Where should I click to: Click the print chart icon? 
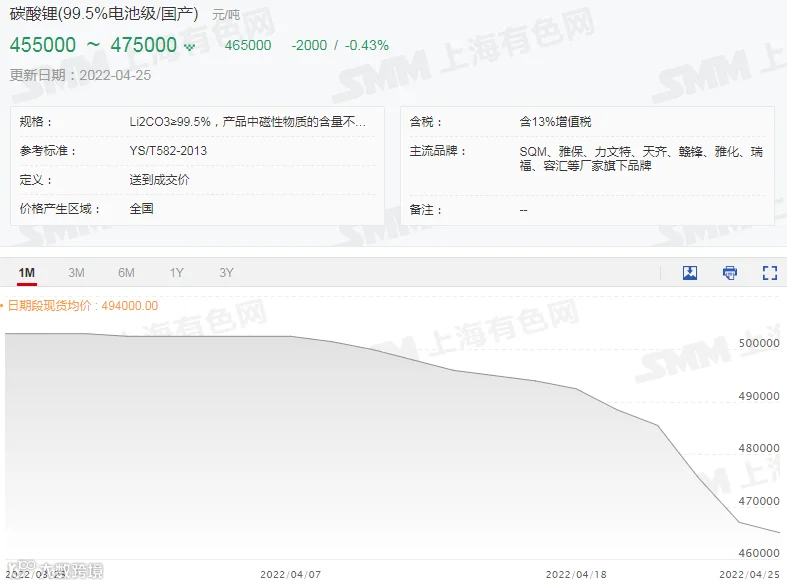(730, 273)
